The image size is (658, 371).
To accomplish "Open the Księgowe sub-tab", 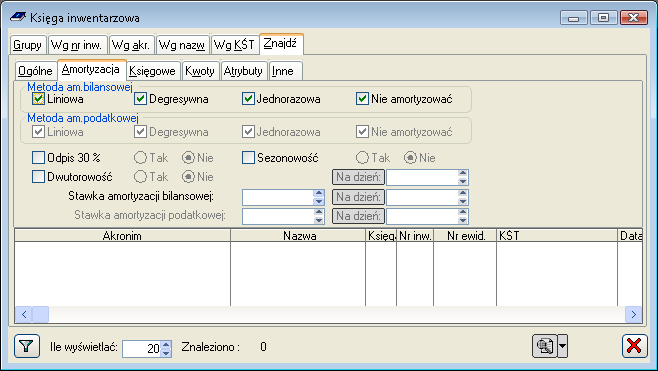I will pyautogui.click(x=153, y=71).
